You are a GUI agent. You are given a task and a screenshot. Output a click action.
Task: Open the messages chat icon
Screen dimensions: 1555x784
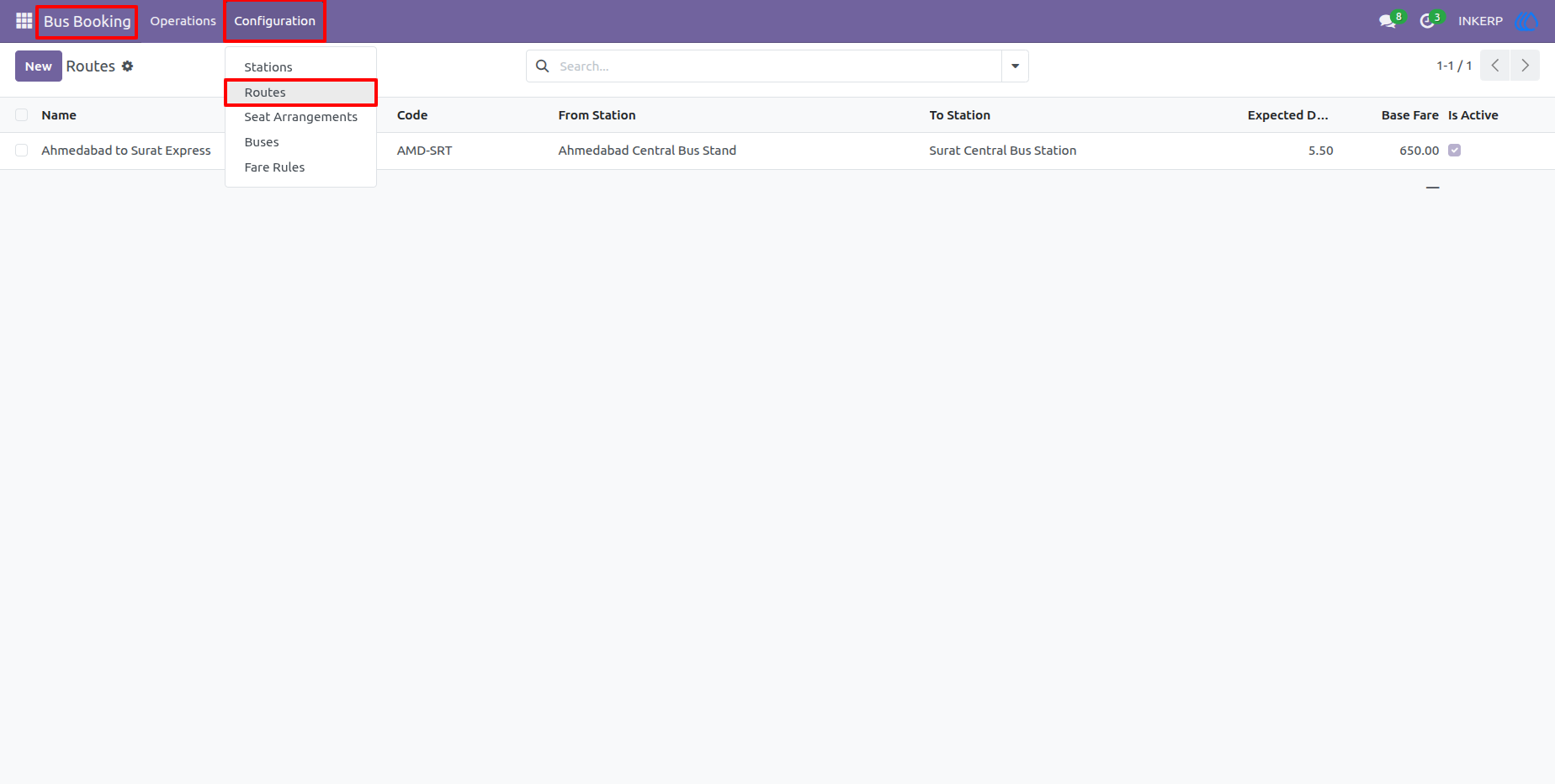(1388, 21)
